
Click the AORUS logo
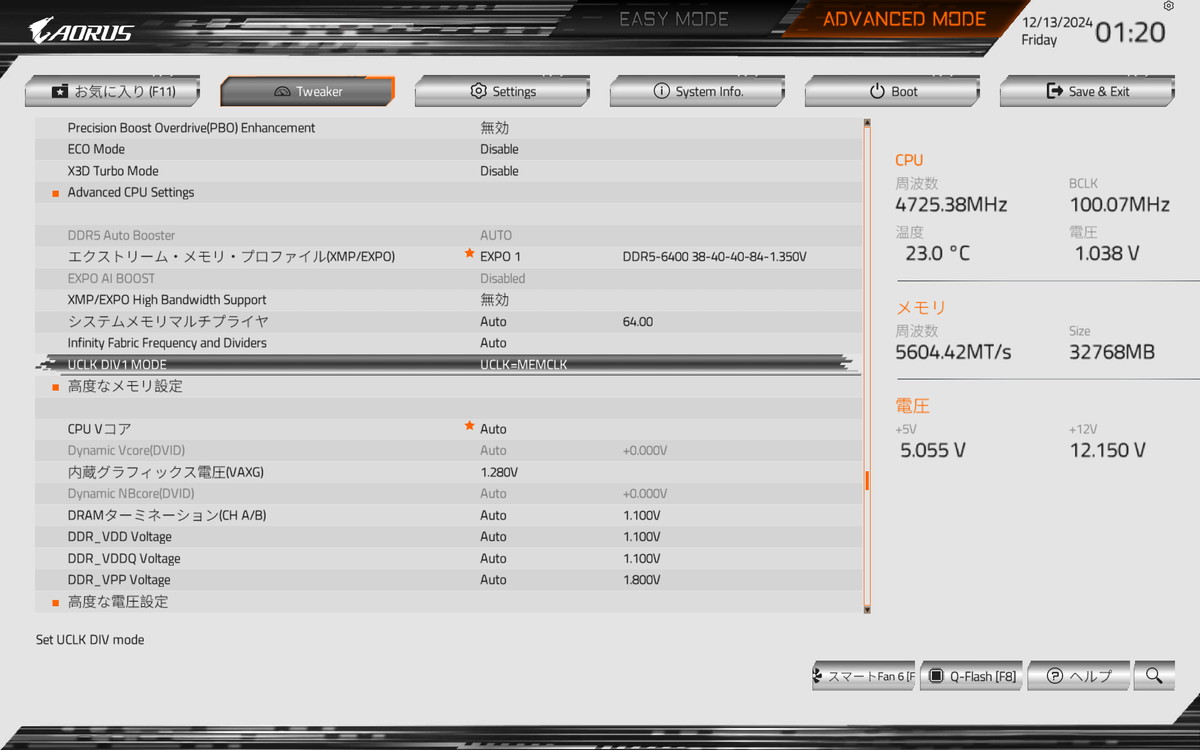tap(80, 31)
